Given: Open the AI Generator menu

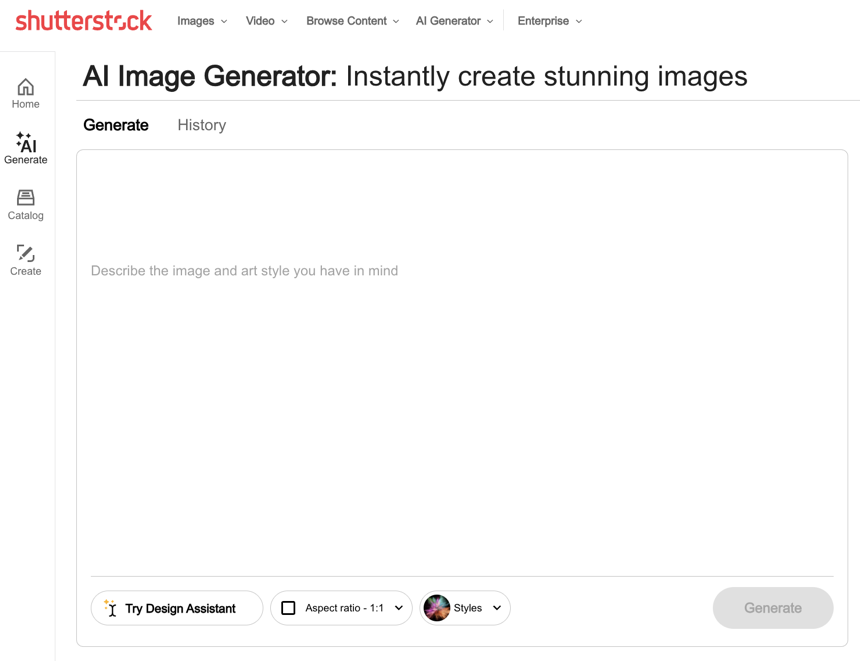Looking at the screenshot, I should [454, 21].
